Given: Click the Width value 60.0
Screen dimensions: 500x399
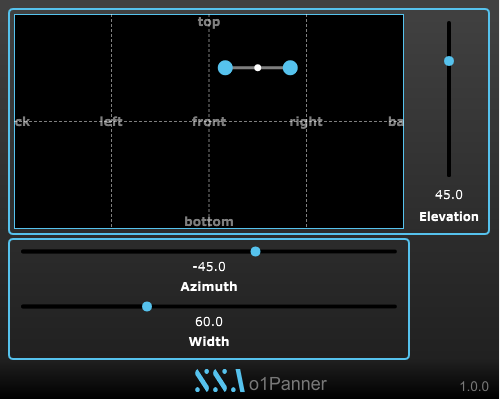Looking at the screenshot, I should point(209,322).
